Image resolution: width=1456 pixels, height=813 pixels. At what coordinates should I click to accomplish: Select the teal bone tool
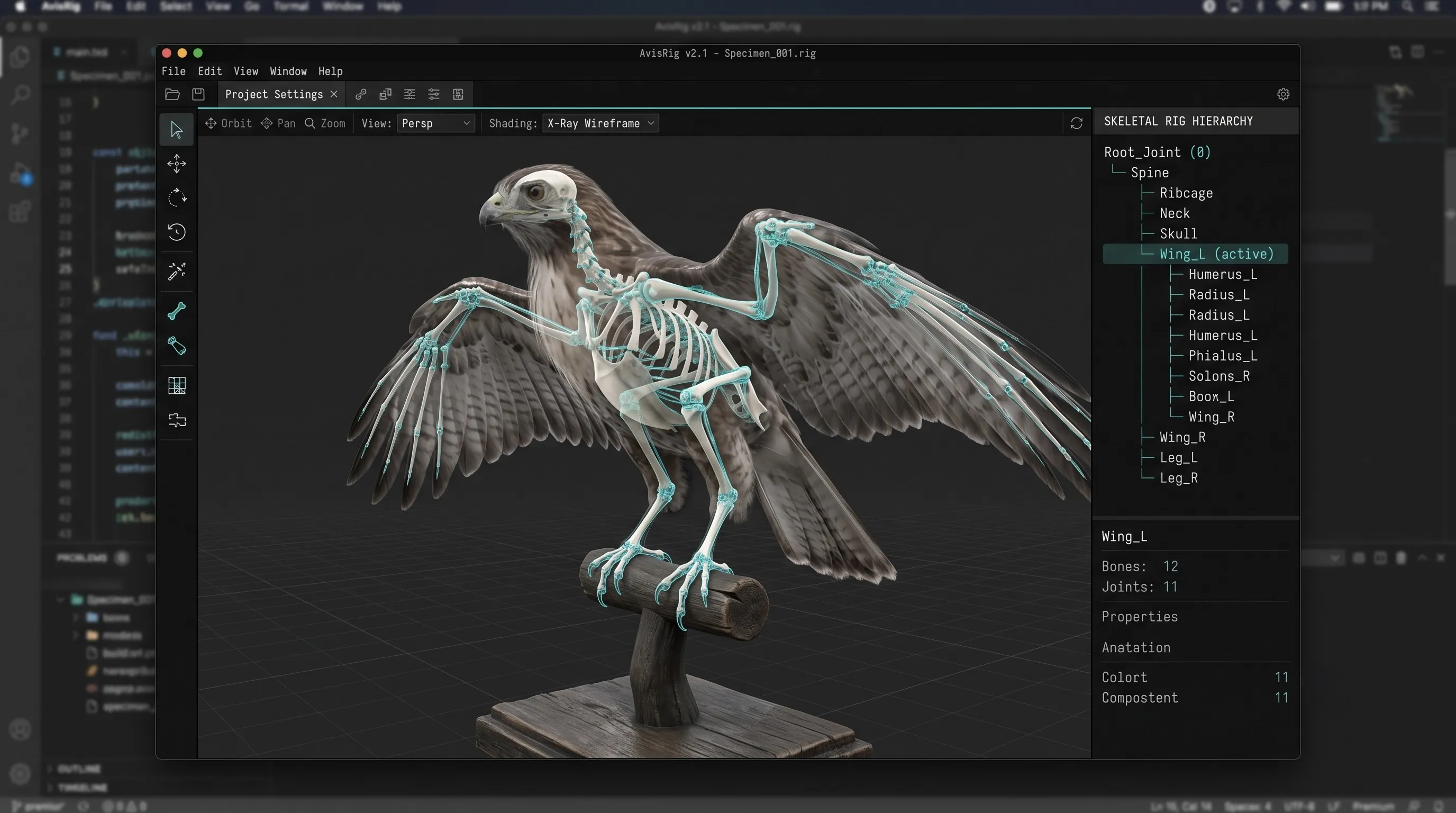pos(176,311)
